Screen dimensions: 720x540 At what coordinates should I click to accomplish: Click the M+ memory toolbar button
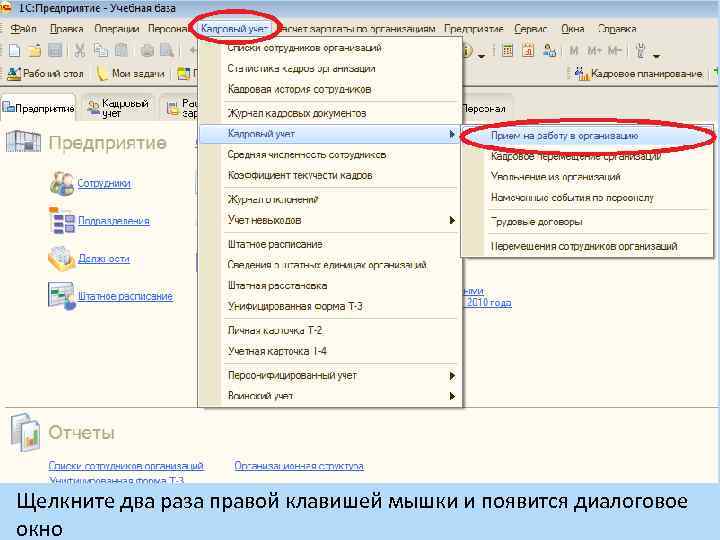tap(594, 51)
